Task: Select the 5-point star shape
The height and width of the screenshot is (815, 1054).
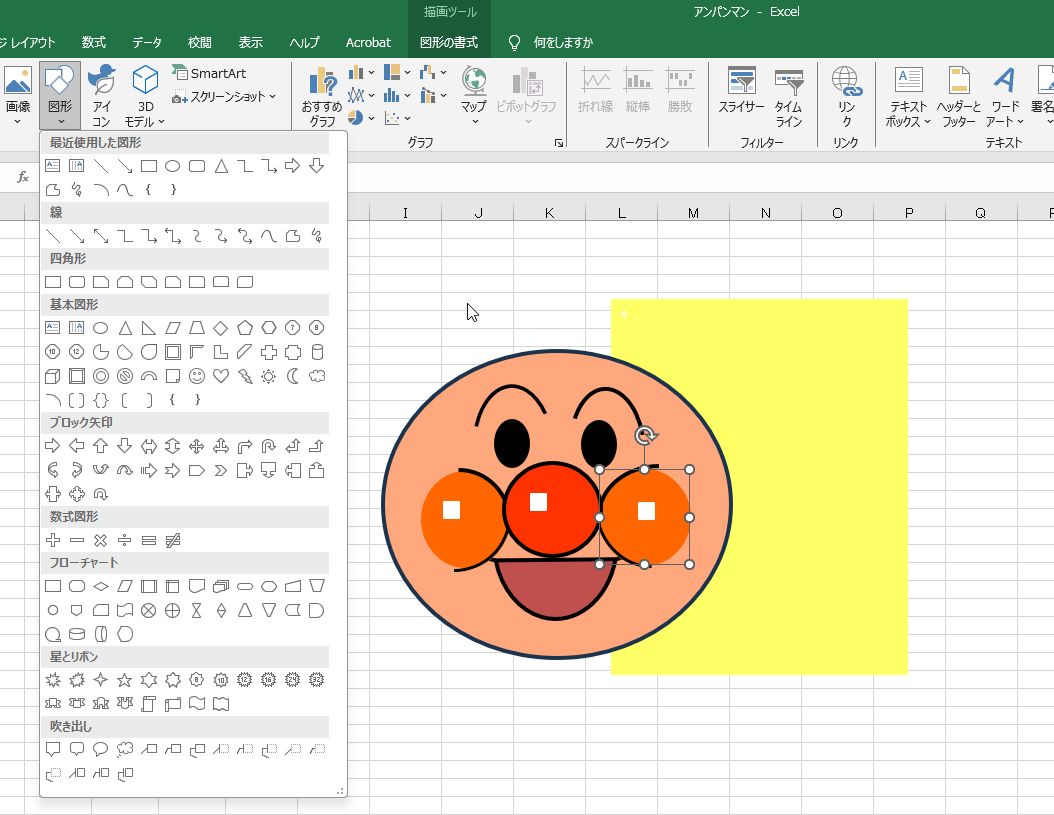Action: [x=124, y=680]
